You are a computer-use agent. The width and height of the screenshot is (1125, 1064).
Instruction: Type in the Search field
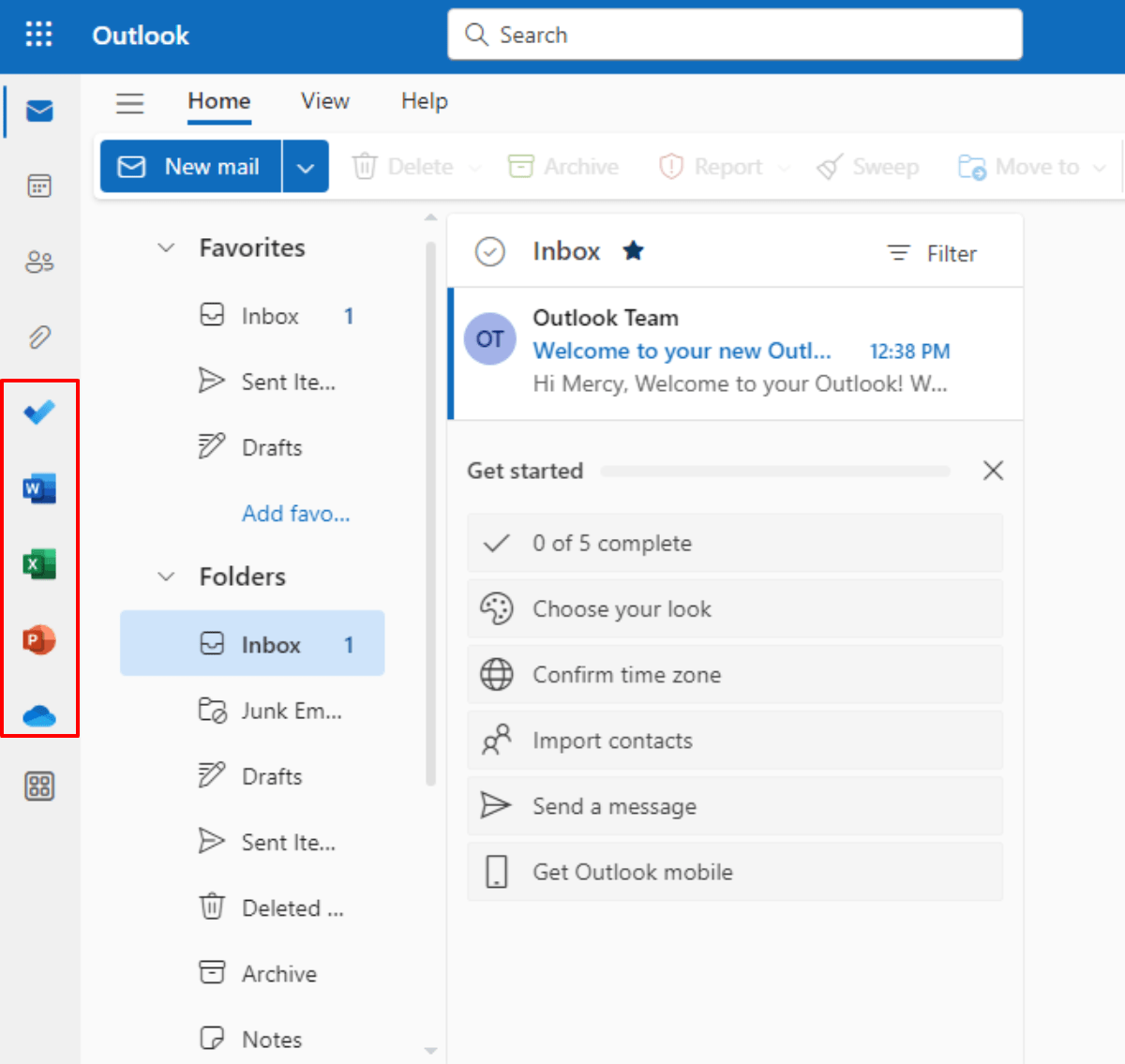tap(734, 35)
